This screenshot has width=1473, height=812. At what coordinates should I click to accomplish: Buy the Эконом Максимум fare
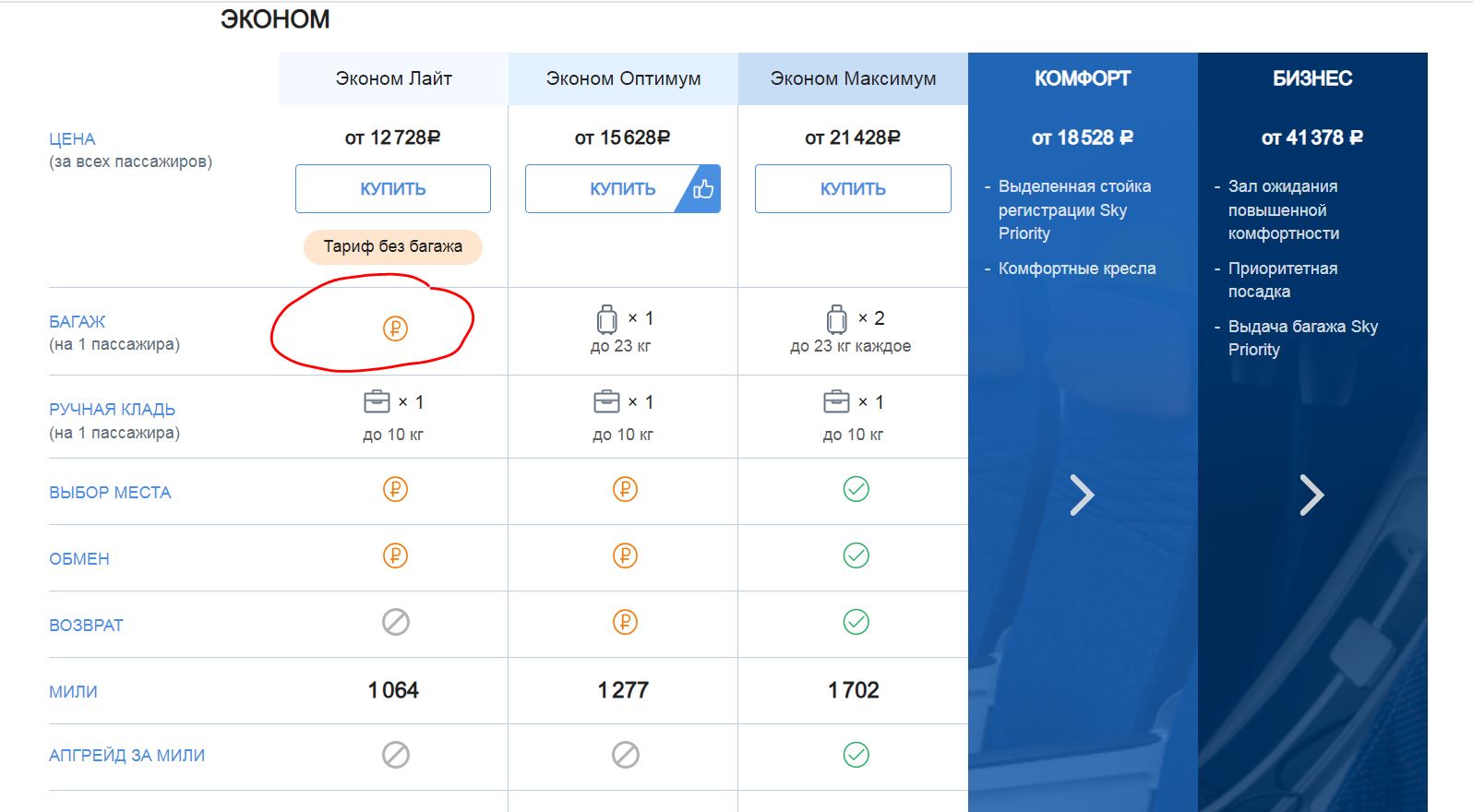[x=853, y=189]
